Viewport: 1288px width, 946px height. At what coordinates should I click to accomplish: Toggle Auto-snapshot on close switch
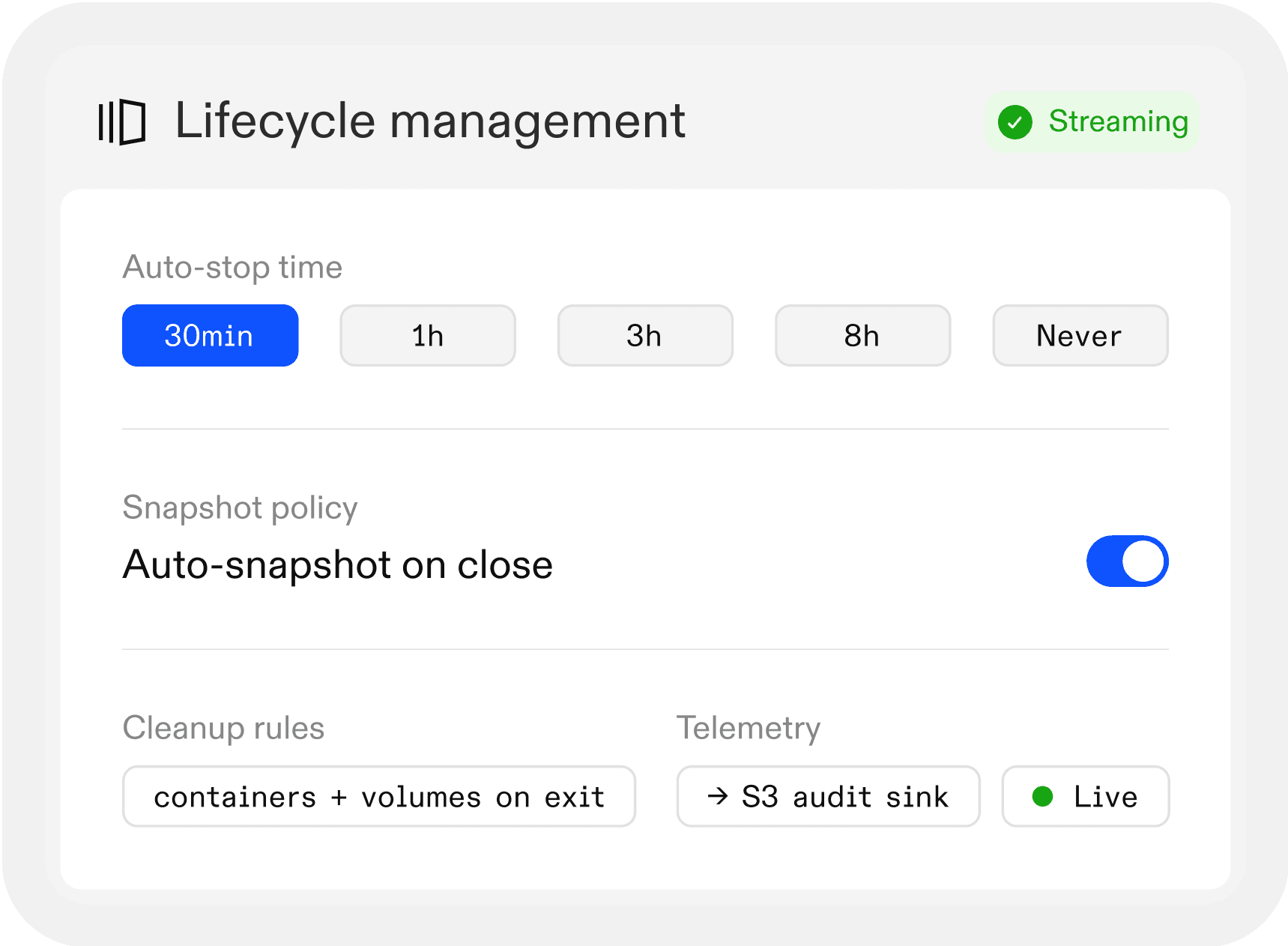point(1127,561)
